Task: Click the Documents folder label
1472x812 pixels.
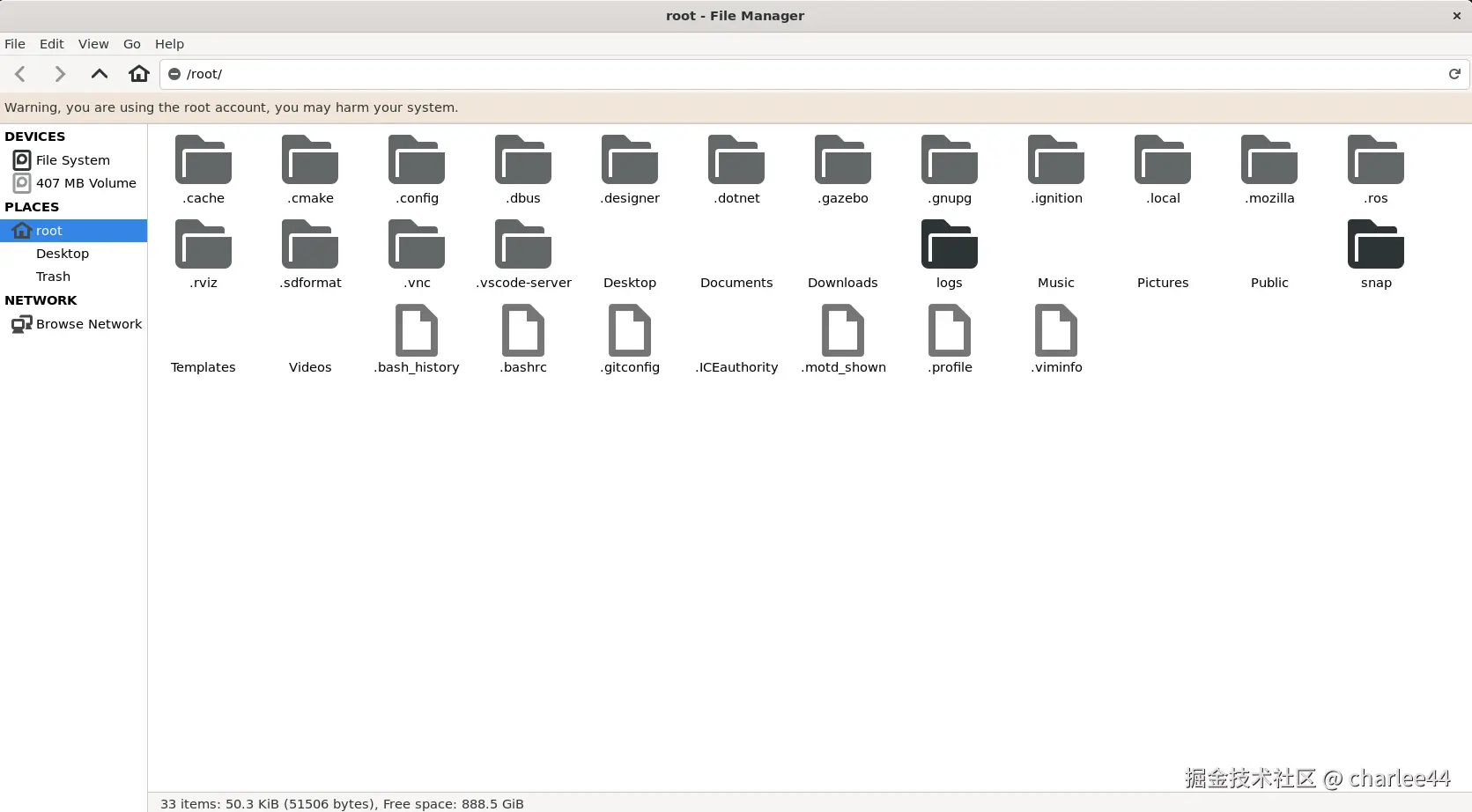Action: 736,283
